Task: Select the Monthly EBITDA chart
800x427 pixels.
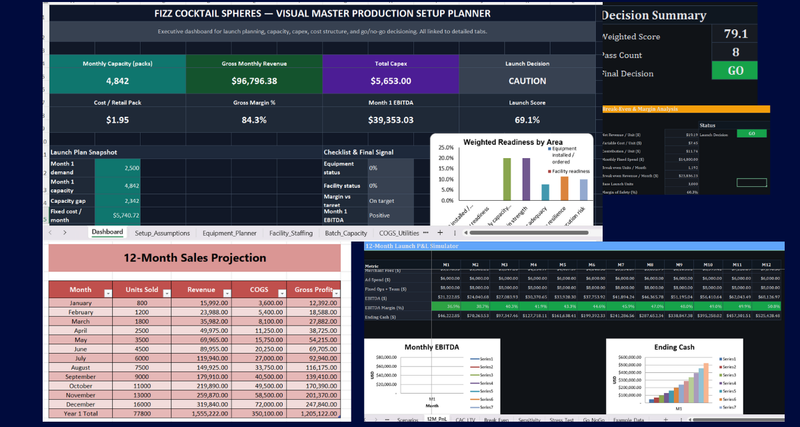Action: (432, 375)
